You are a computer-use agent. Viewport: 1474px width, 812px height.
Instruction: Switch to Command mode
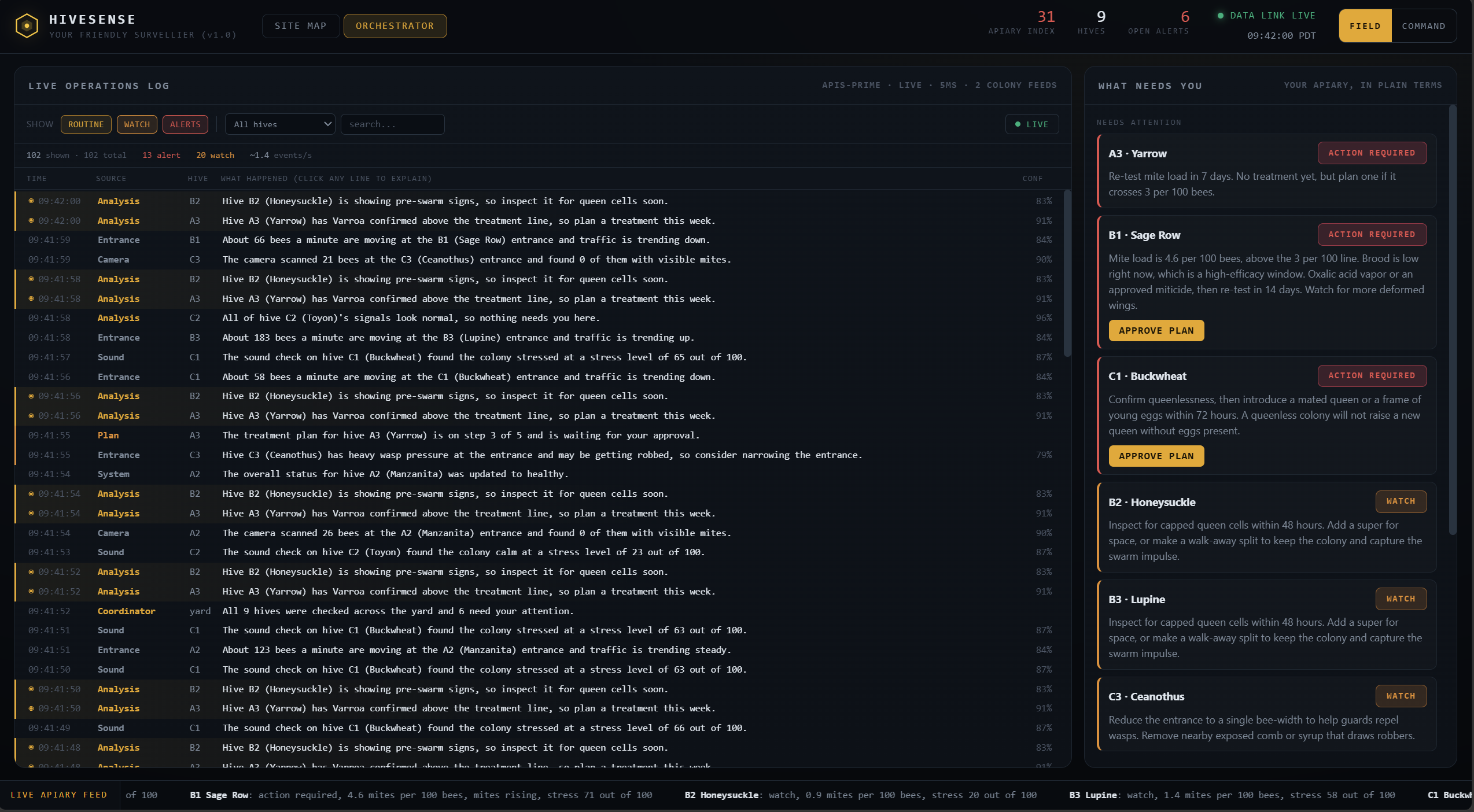(x=1423, y=26)
